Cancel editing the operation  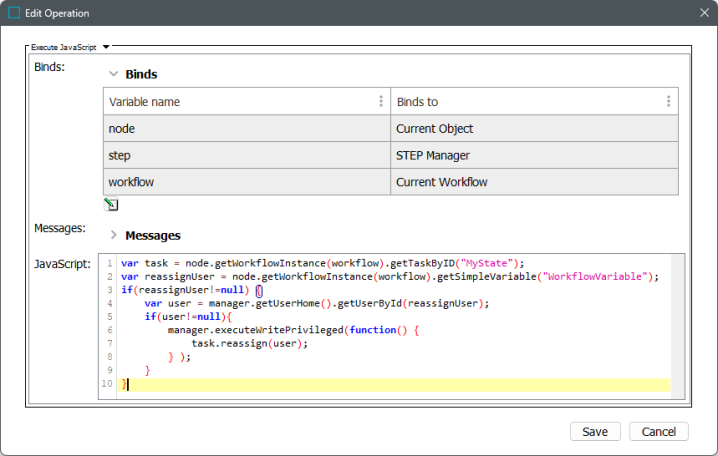(659, 432)
